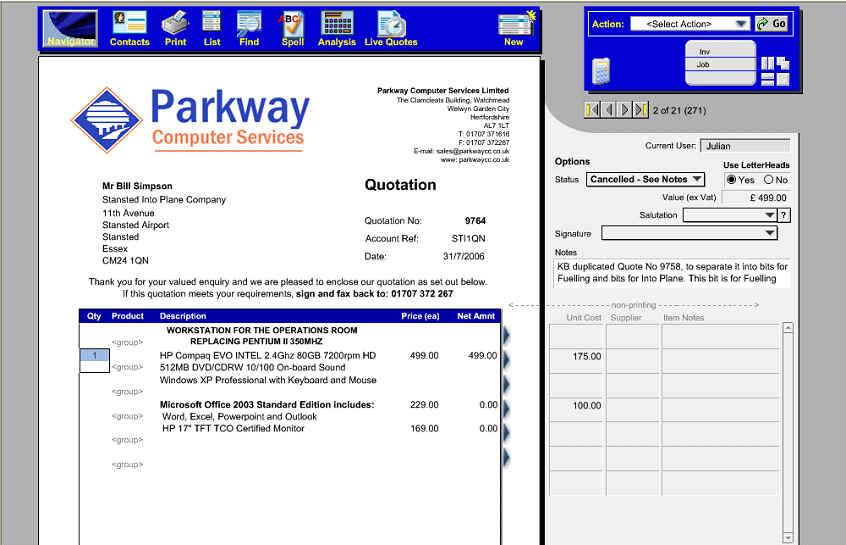The height and width of the screenshot is (545, 846).
Task: Switch to List view
Action: tap(212, 29)
